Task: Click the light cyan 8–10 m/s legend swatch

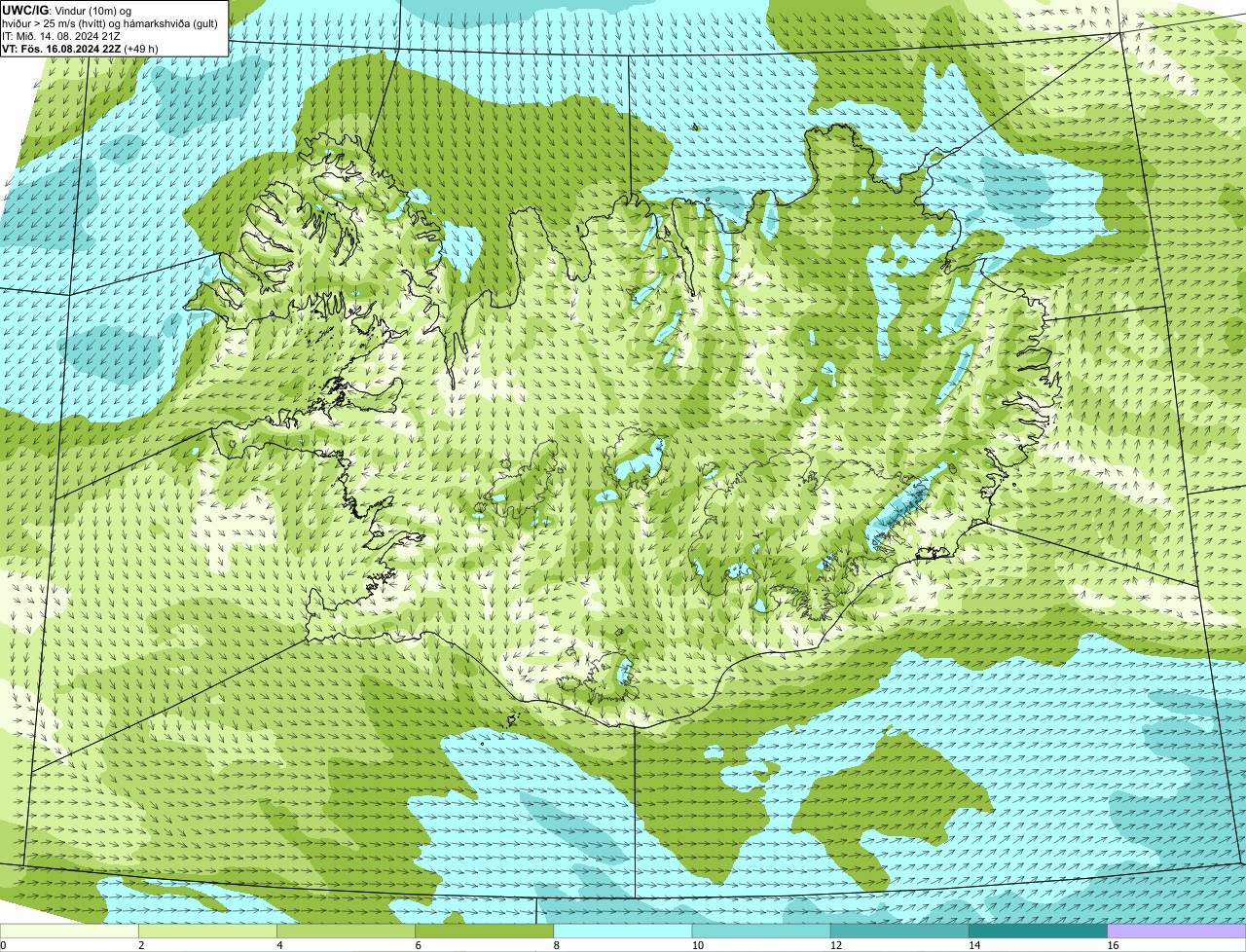Action: coord(623,932)
